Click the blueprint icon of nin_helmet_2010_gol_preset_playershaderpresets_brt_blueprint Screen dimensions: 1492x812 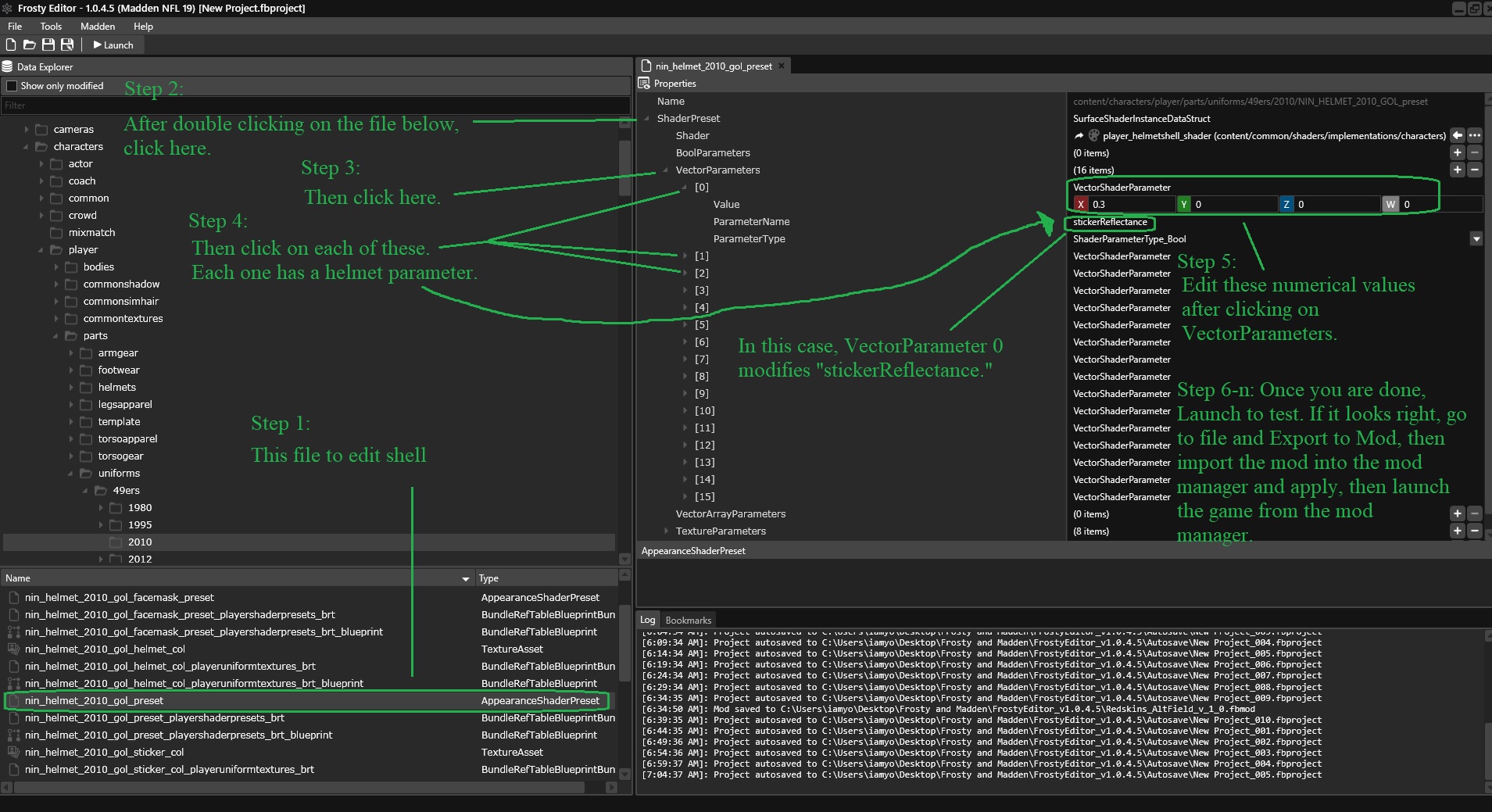13,735
